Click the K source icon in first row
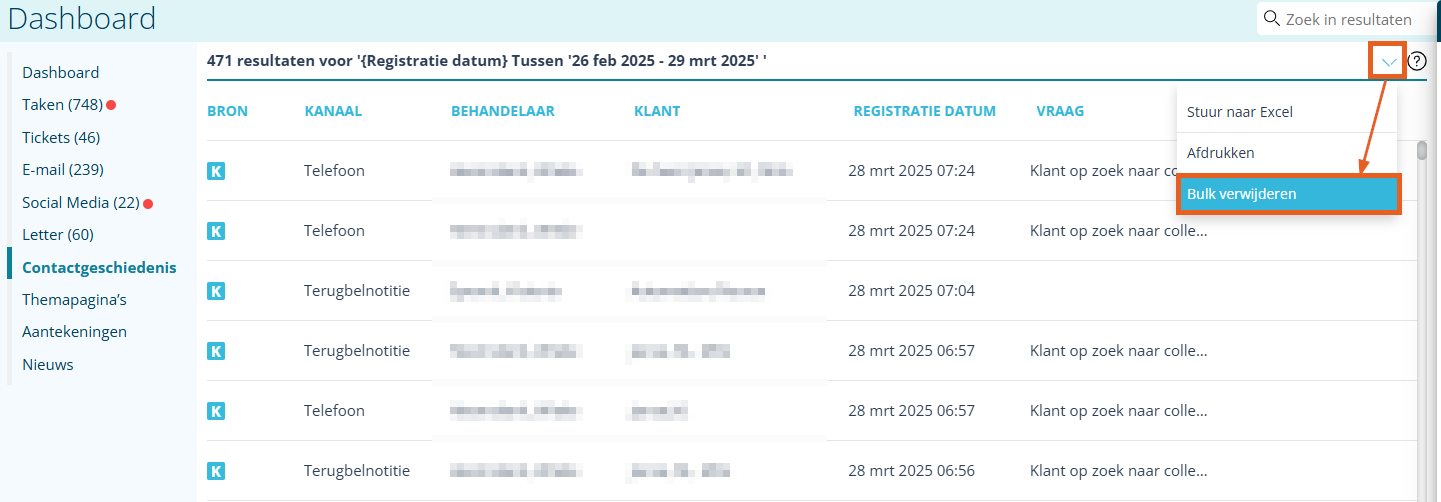This screenshot has height=502, width=1441. (x=216, y=171)
